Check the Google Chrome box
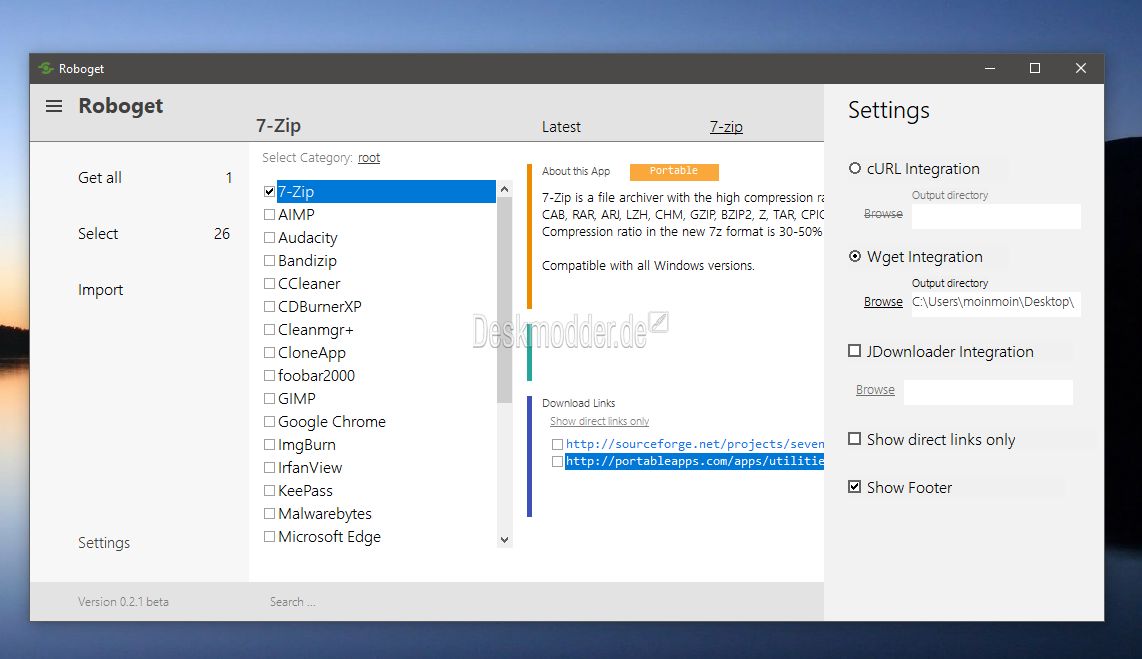This screenshot has width=1142, height=659. pos(269,422)
